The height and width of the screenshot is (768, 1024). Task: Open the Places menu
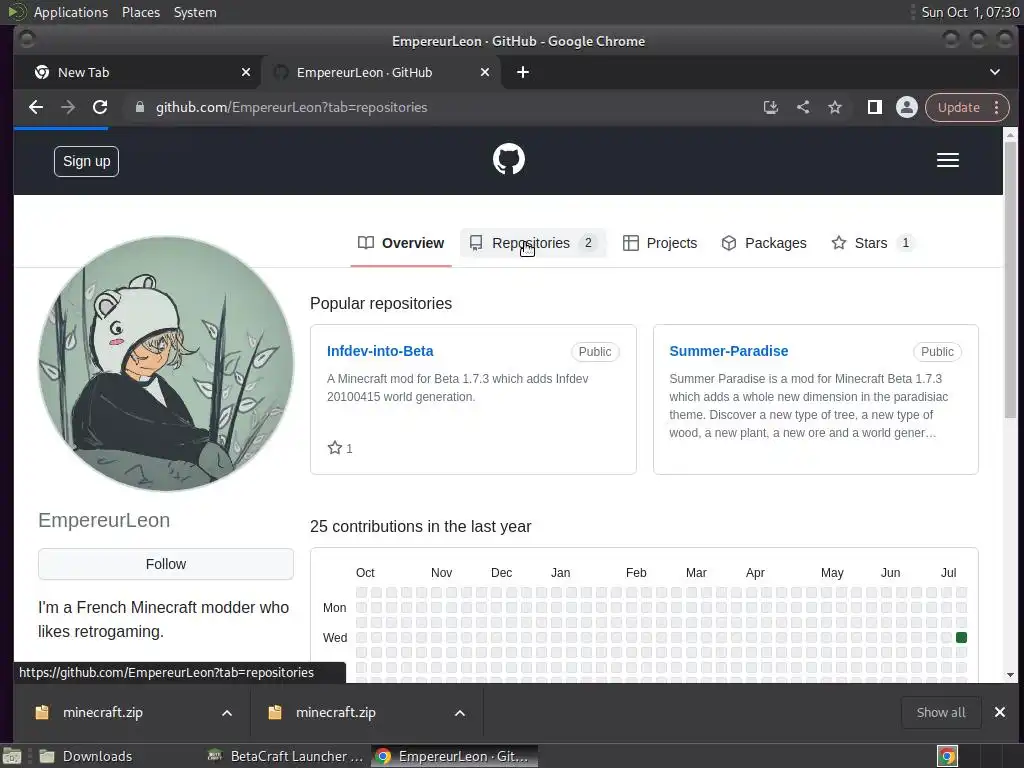141,12
